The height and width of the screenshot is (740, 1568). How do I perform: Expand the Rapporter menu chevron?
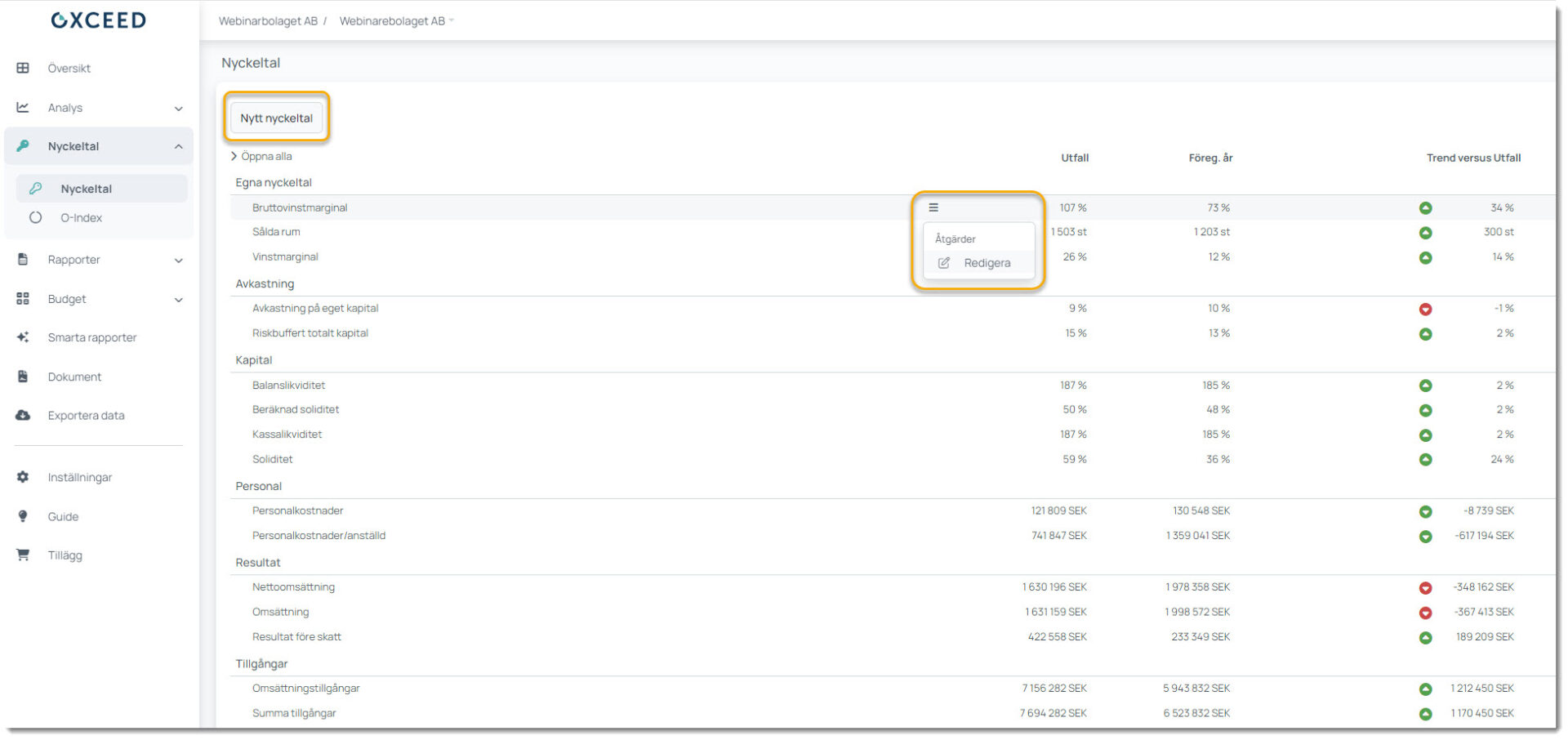point(178,261)
